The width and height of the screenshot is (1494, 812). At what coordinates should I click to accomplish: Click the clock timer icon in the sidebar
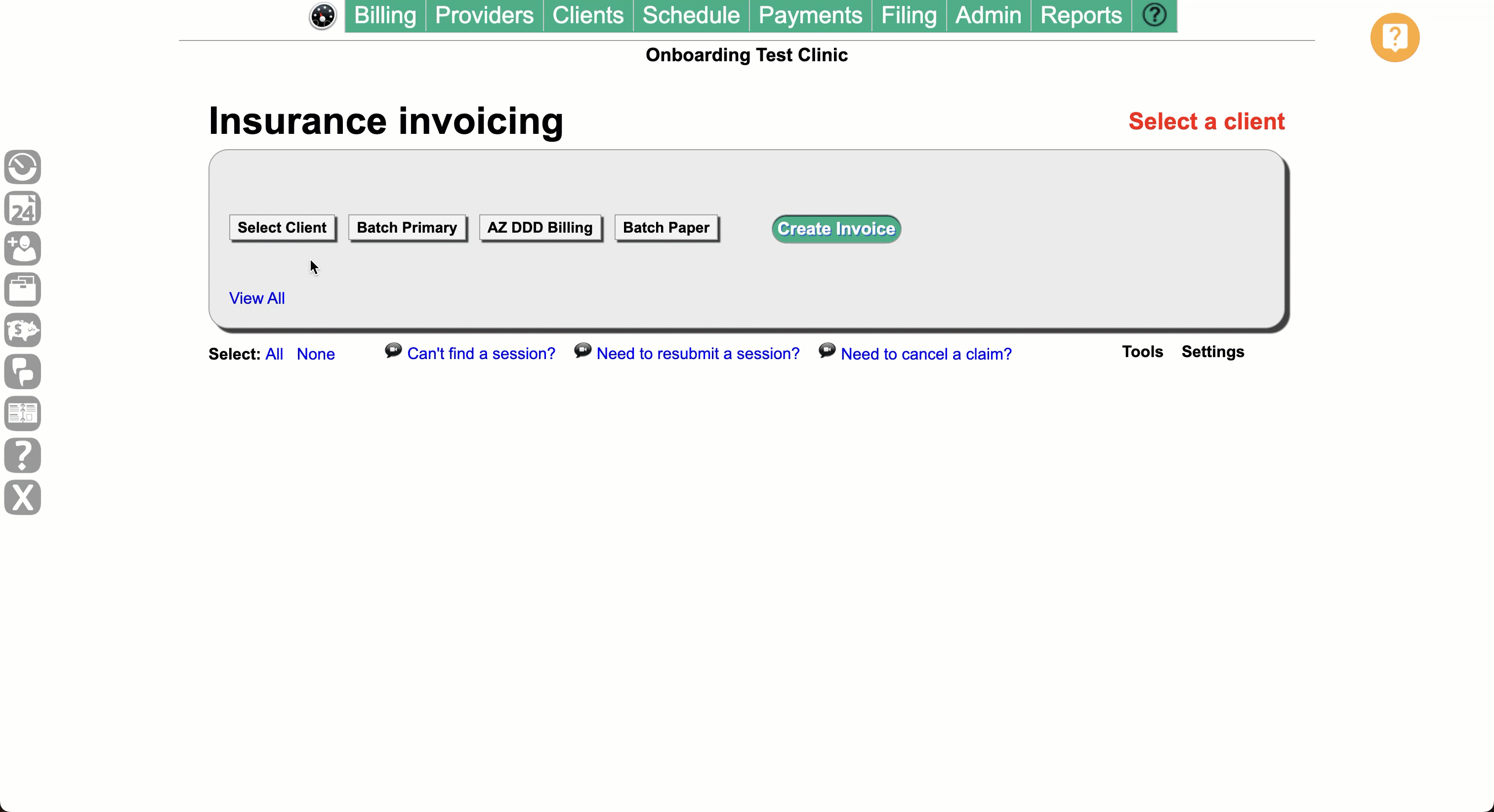coord(23,167)
